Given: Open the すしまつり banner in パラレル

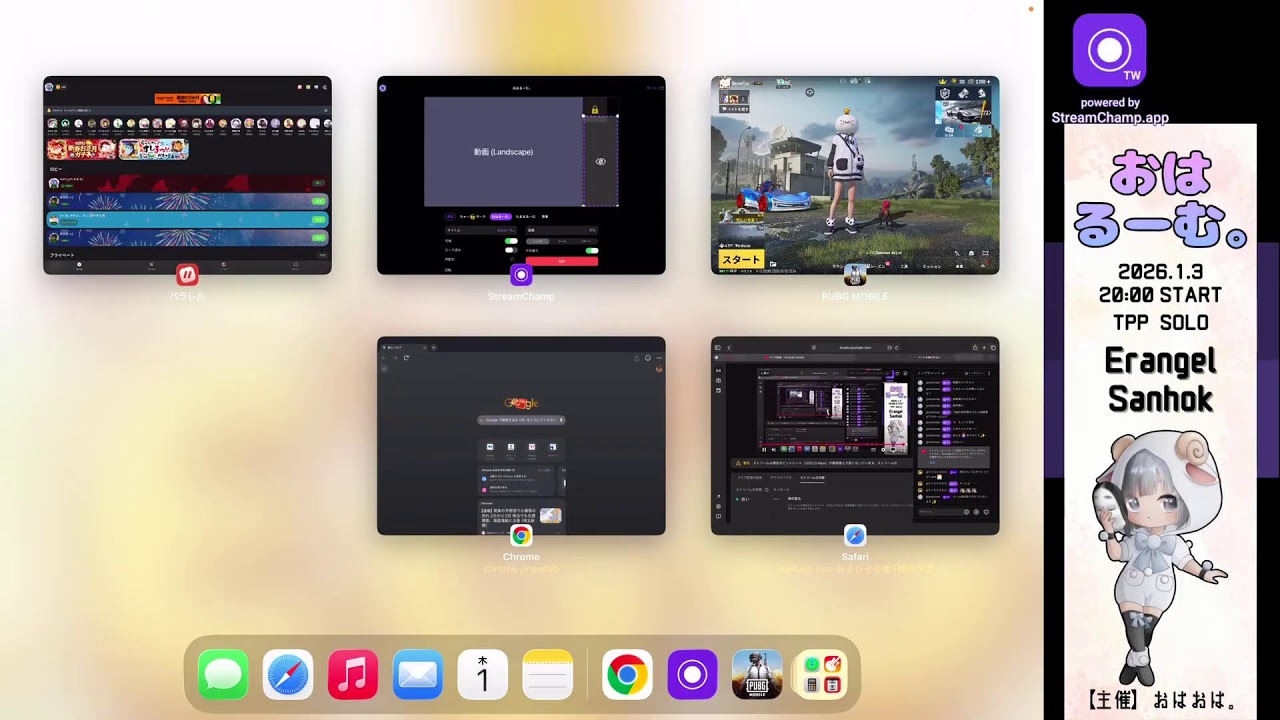Looking at the screenshot, I should pyautogui.click(x=154, y=149).
